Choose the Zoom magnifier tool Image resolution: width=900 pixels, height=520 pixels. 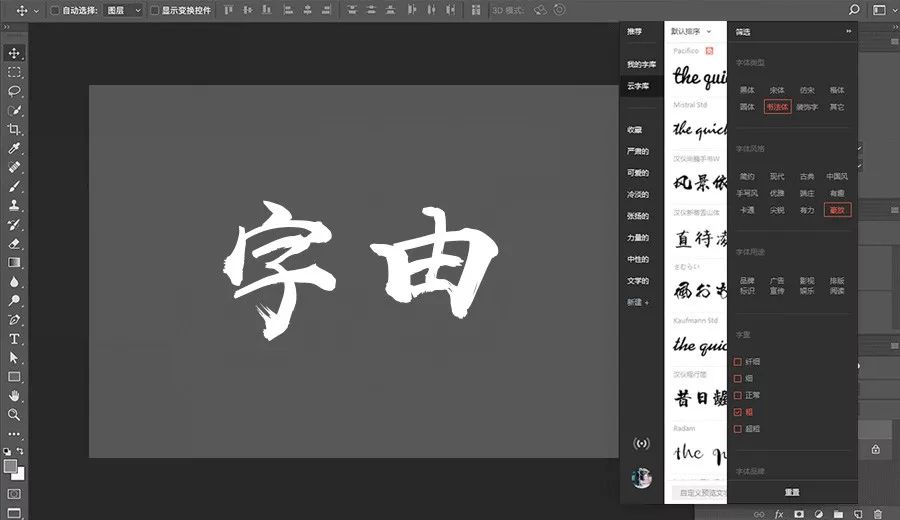[x=14, y=414]
